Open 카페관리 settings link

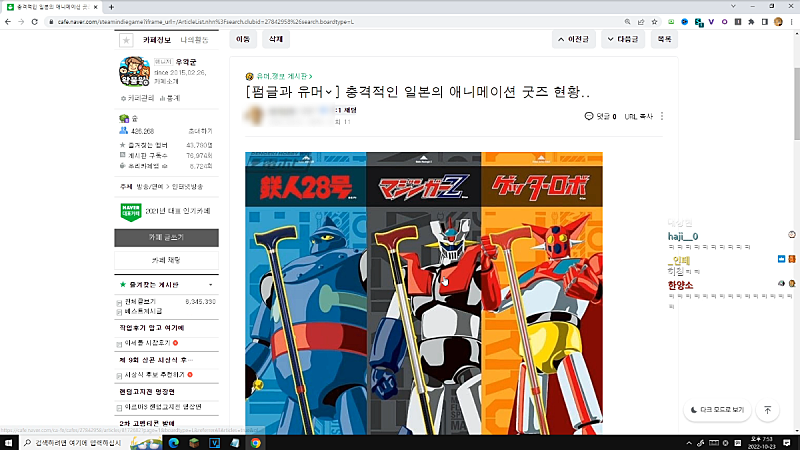(x=137, y=98)
